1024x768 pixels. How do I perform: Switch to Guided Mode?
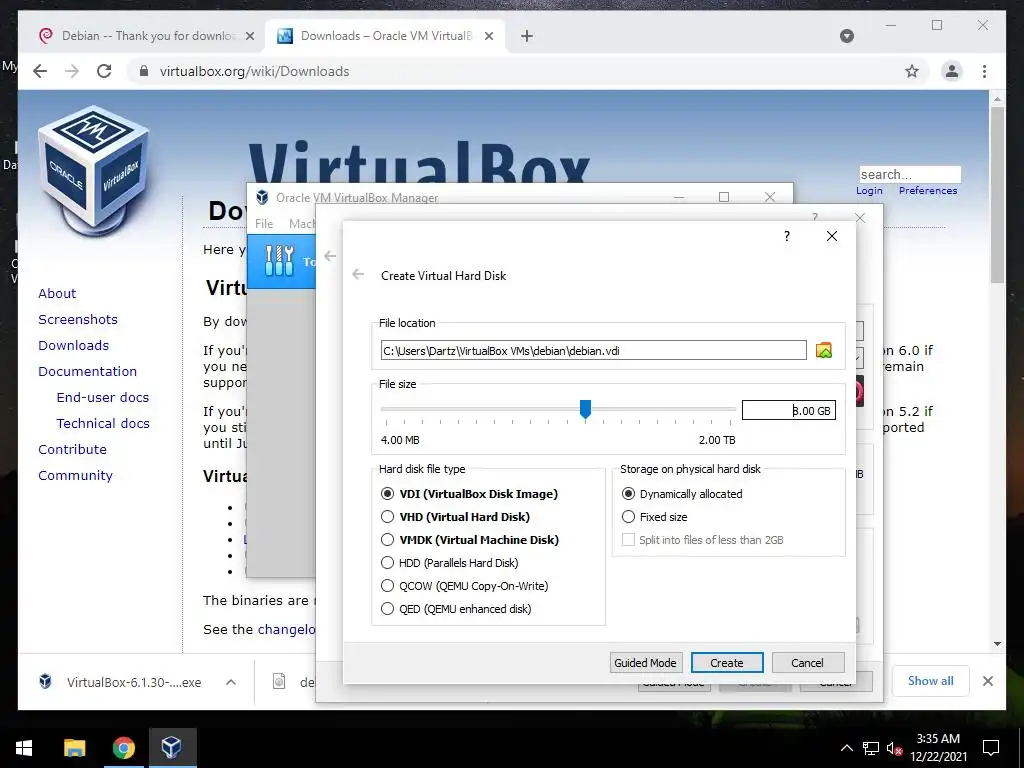tap(645, 662)
